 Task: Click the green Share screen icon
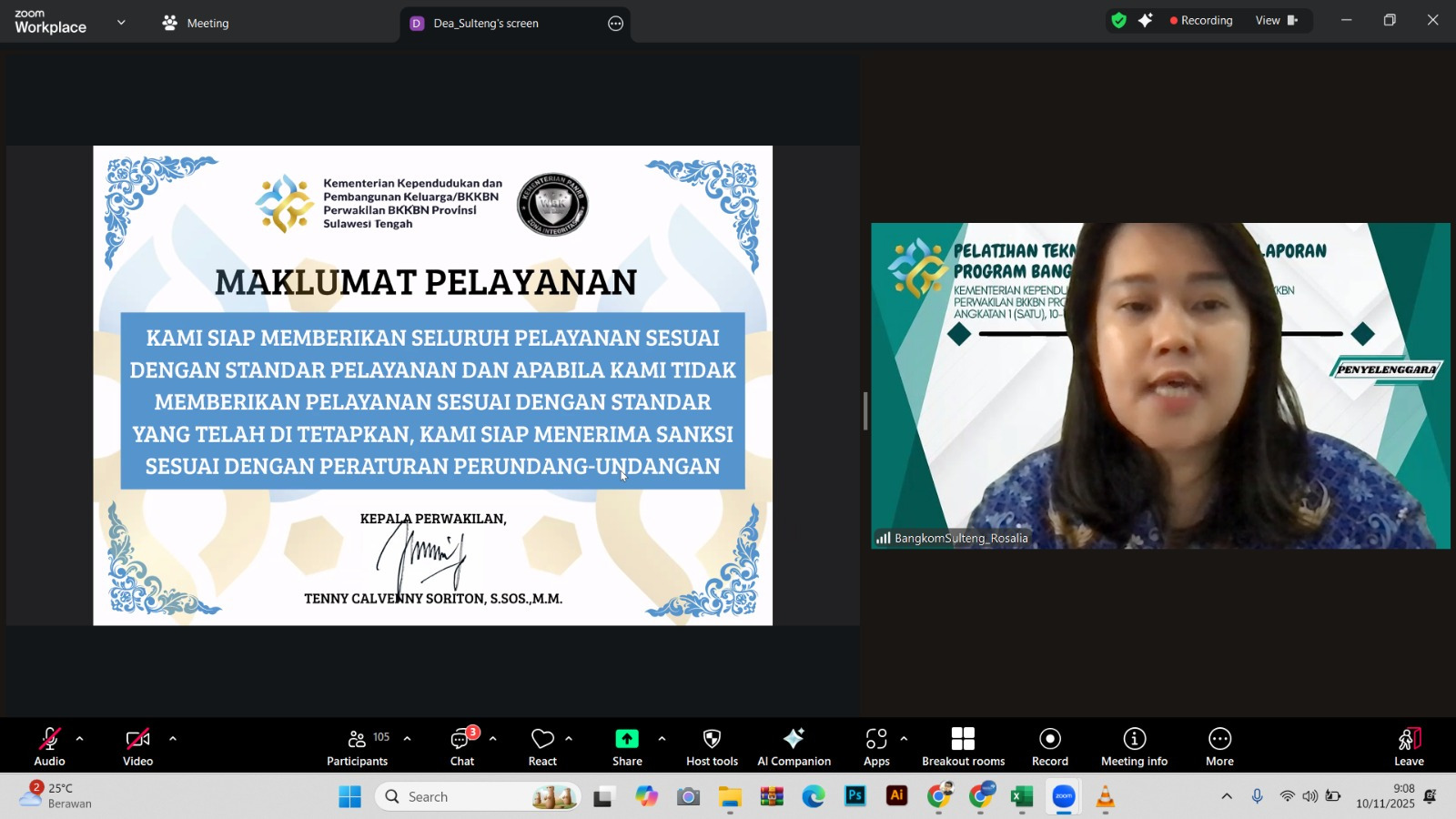(x=627, y=739)
